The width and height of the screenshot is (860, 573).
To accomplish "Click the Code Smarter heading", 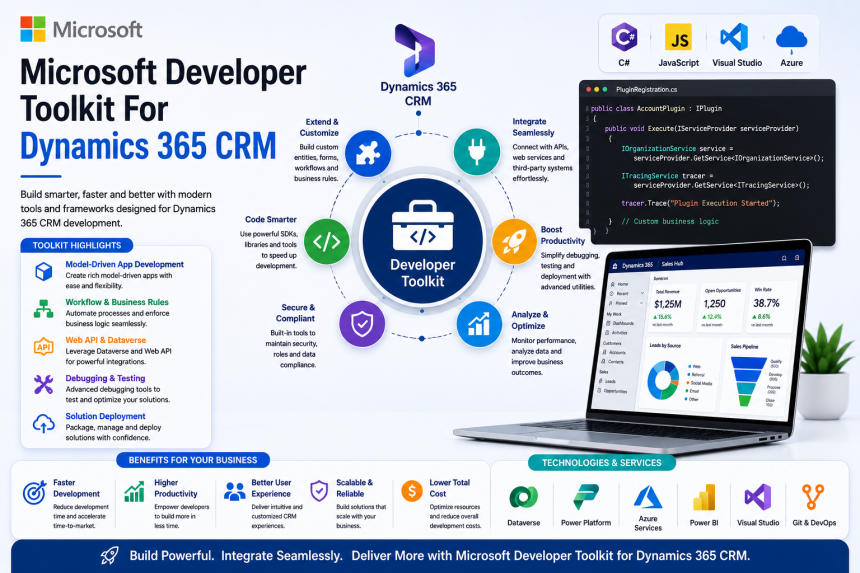I will tap(271, 219).
